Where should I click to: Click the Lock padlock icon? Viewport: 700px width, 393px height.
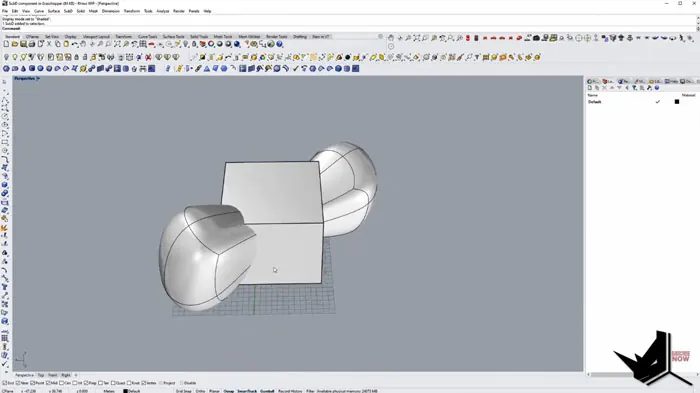tap(76, 57)
